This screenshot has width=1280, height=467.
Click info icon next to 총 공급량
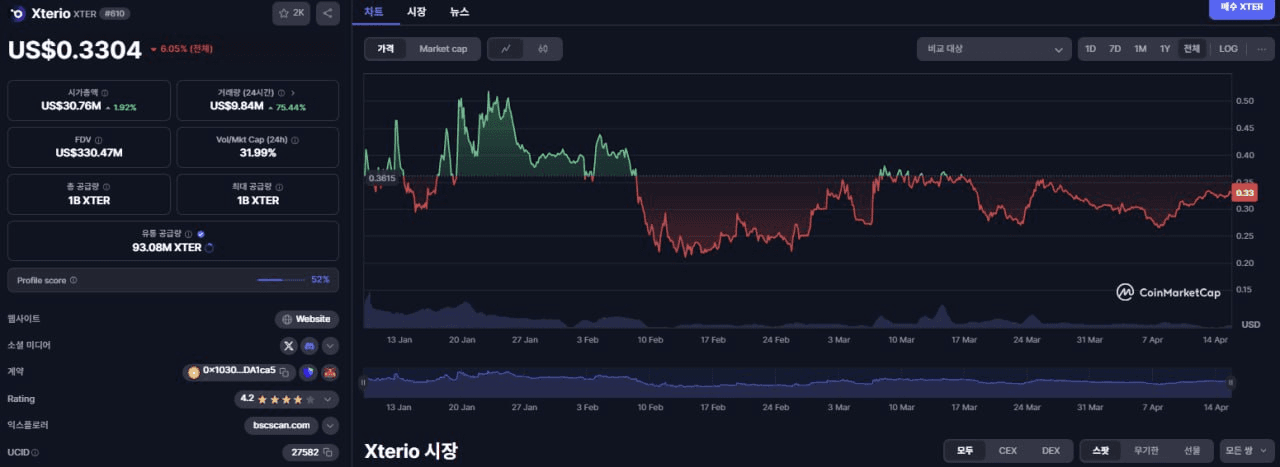(107, 187)
